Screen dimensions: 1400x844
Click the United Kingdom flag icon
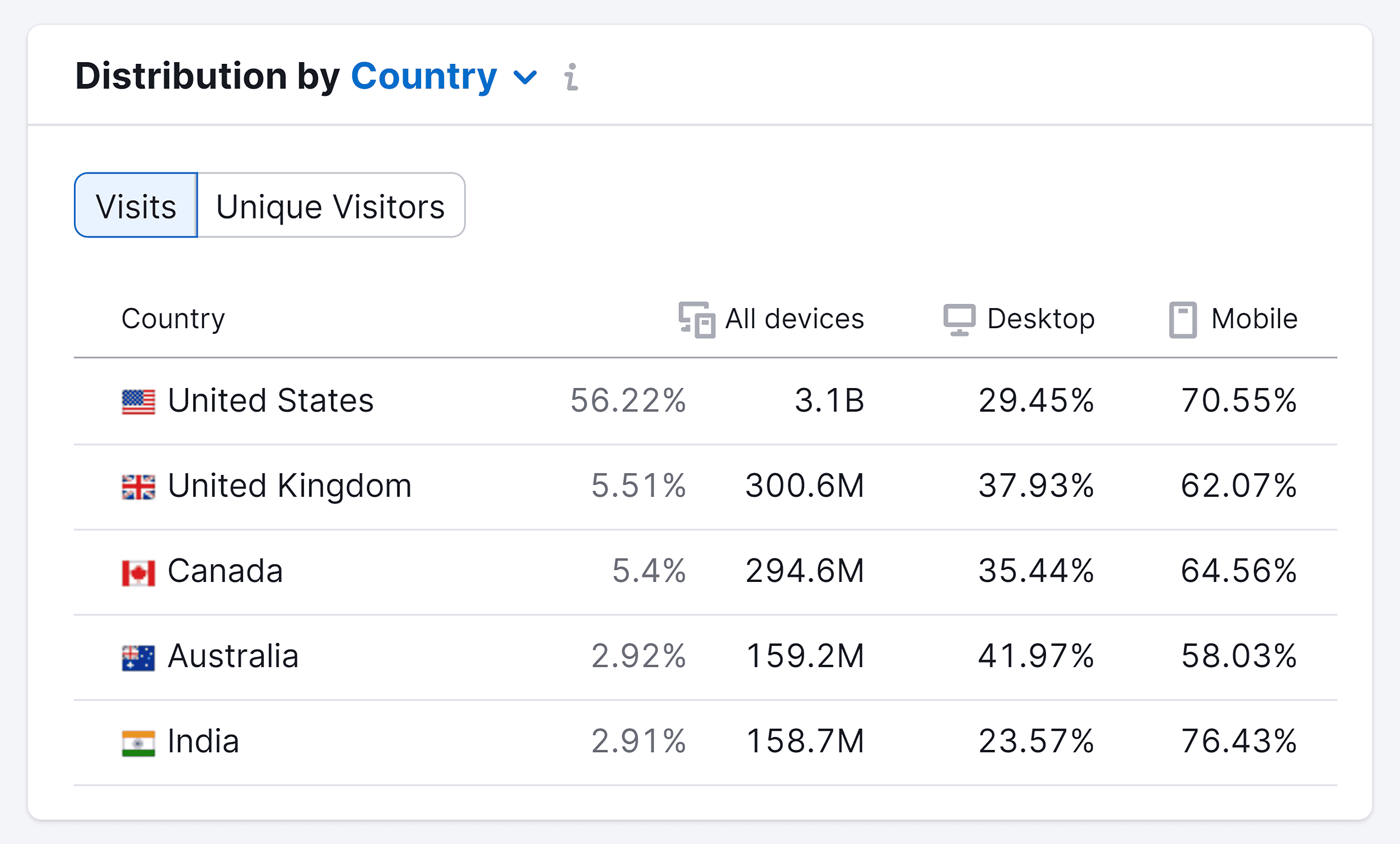138,487
